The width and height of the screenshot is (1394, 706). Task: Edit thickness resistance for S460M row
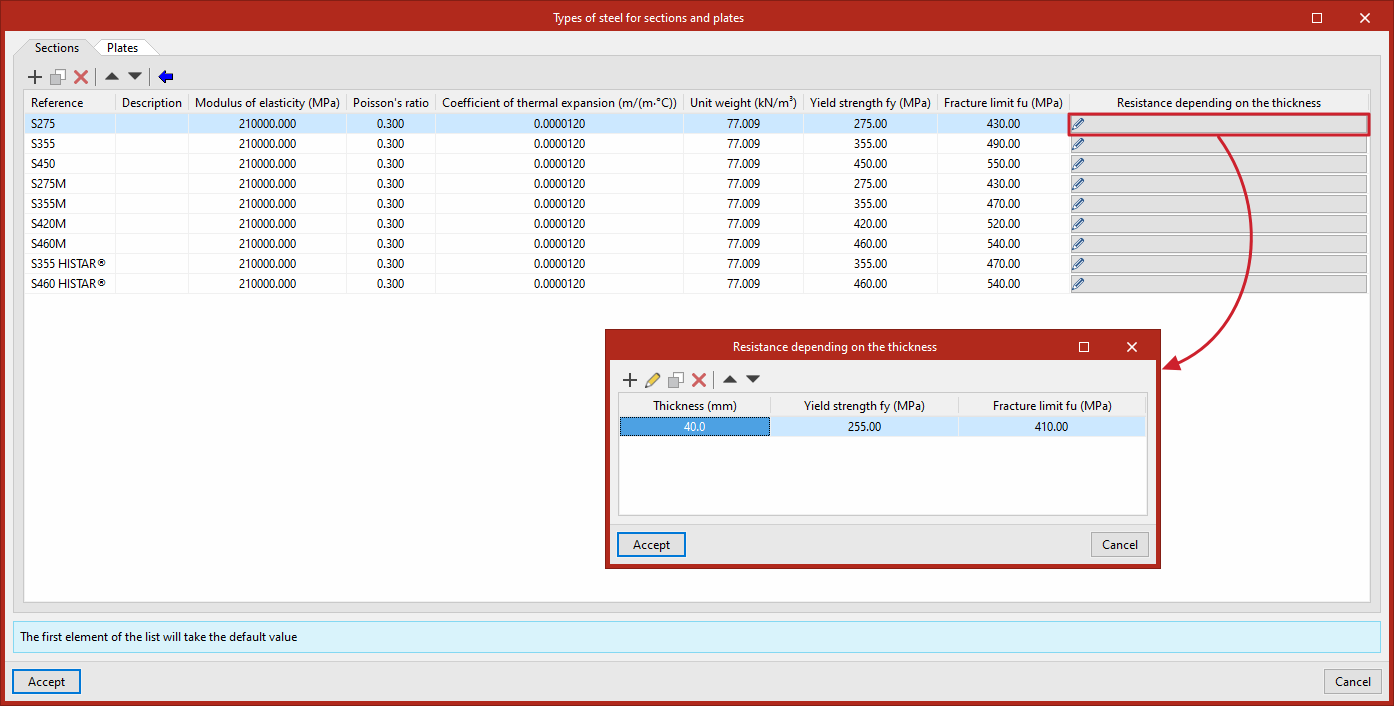click(x=1218, y=244)
